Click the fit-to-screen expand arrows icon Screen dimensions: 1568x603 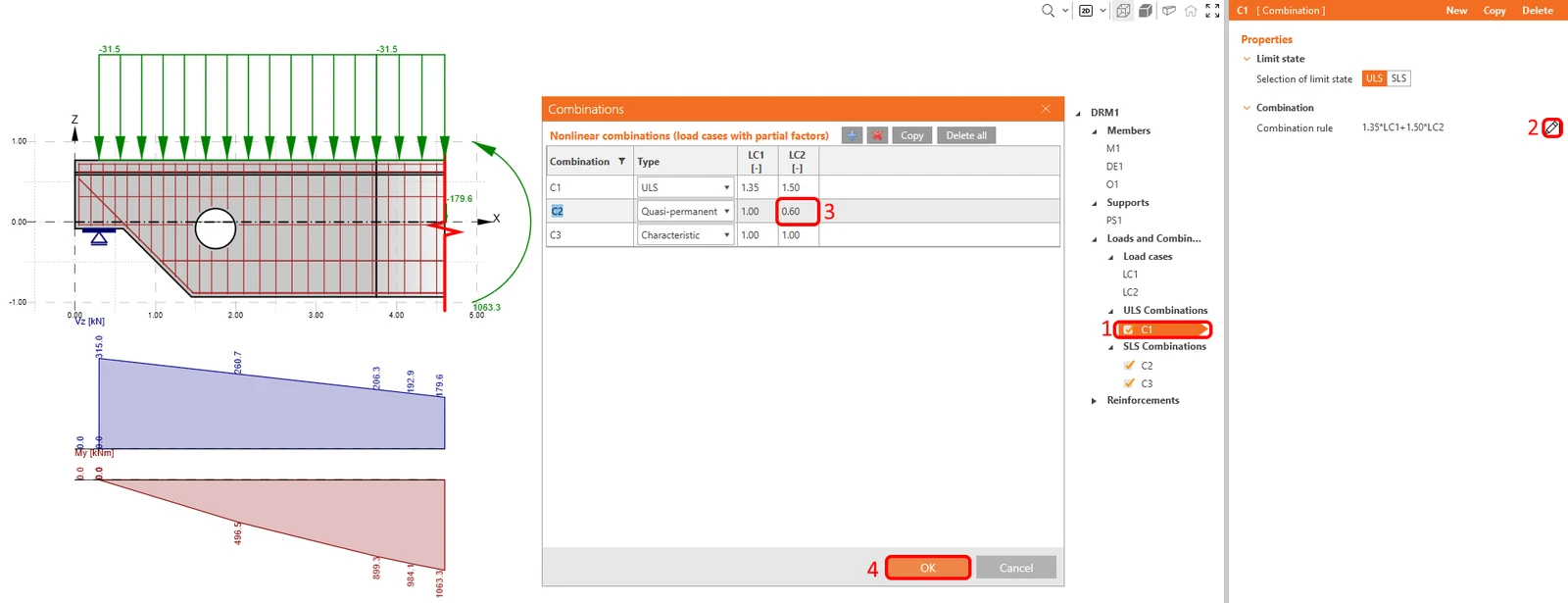tap(1212, 11)
